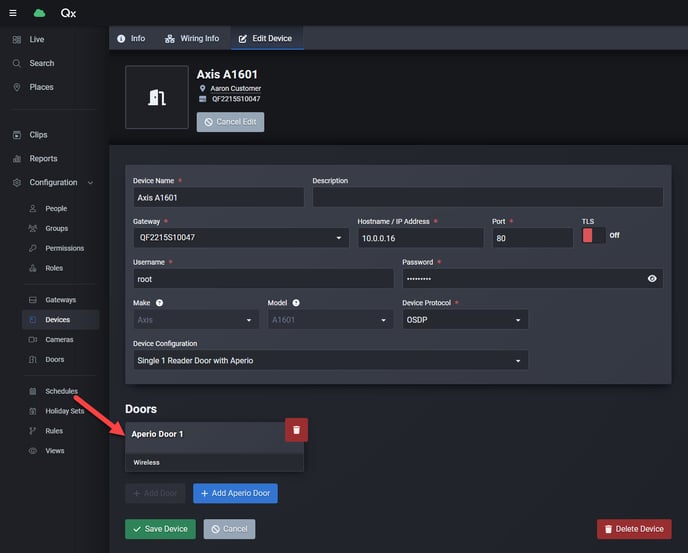The width and height of the screenshot is (688, 553).
Task: Open the Gateway dropdown QF2215S10047
Action: [x=241, y=238]
